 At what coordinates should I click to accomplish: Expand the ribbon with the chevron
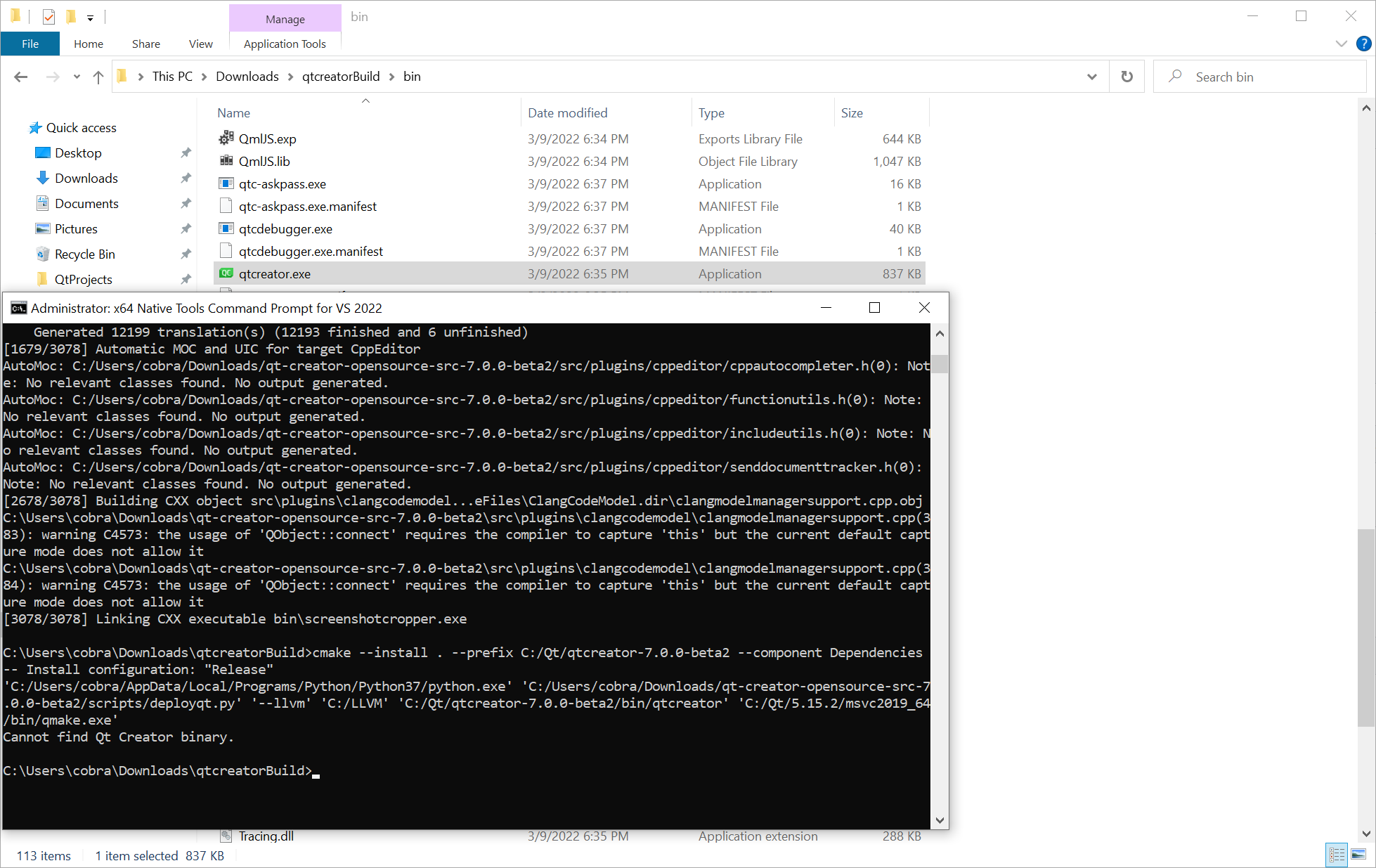[x=1341, y=44]
